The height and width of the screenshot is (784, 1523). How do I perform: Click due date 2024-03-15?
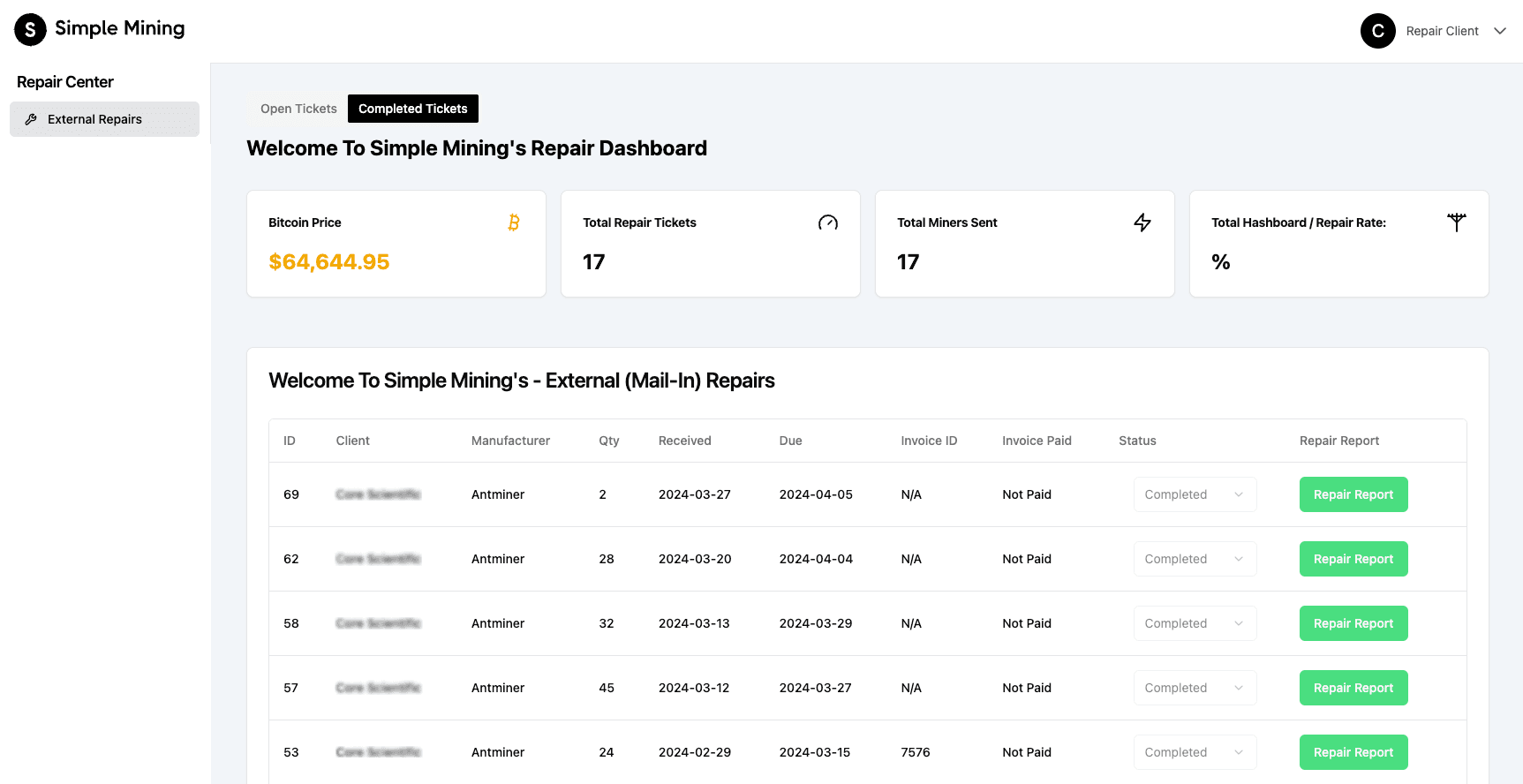click(x=815, y=752)
